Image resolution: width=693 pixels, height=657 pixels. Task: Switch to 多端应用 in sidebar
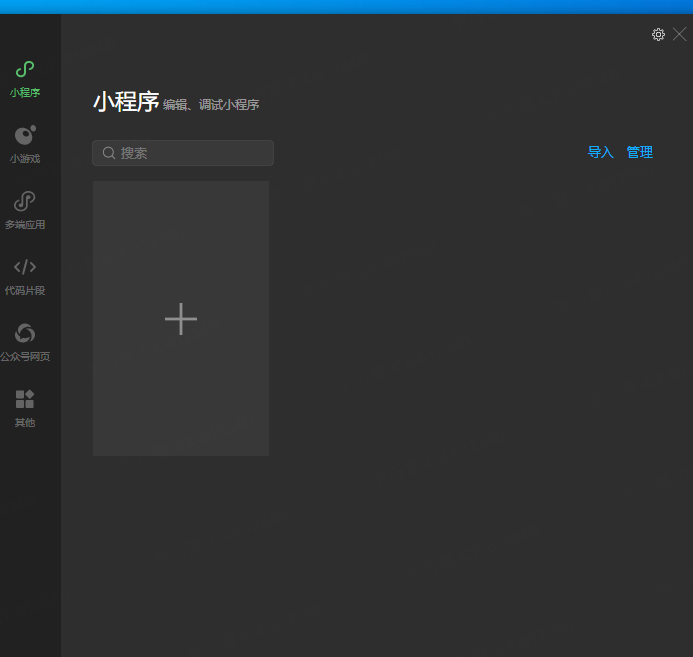click(25, 210)
